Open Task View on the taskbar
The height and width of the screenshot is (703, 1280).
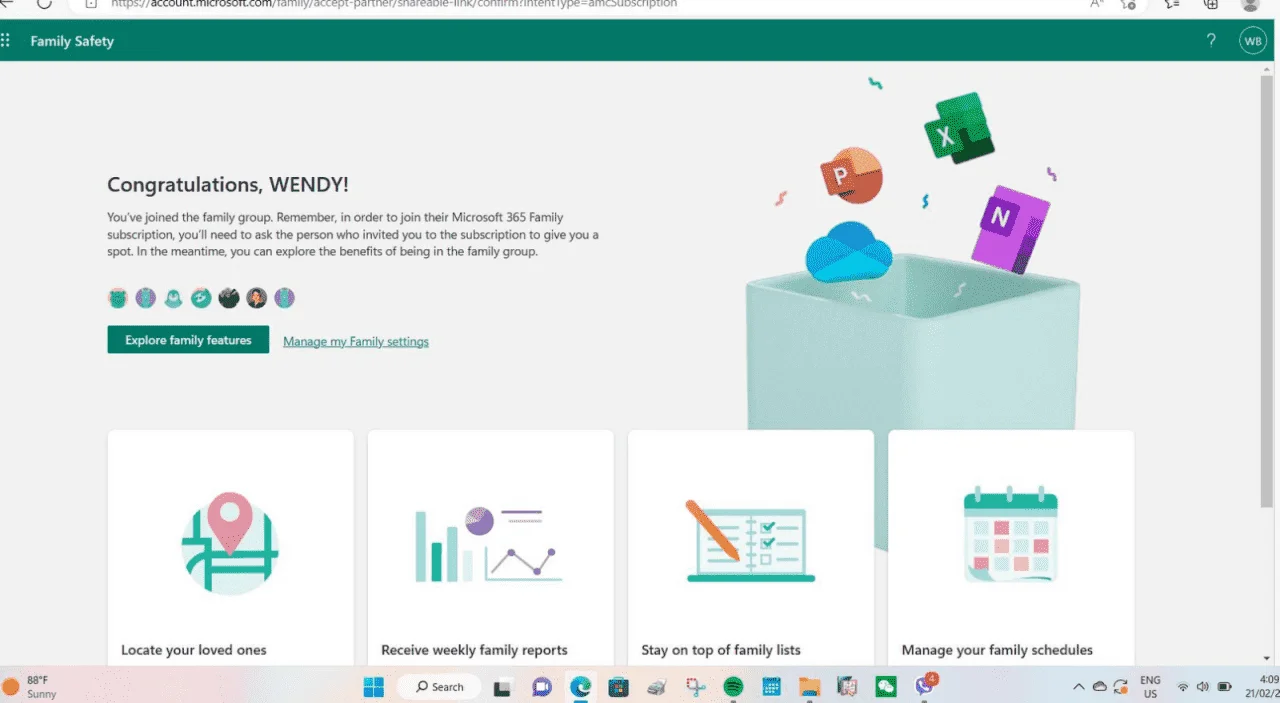coord(503,687)
